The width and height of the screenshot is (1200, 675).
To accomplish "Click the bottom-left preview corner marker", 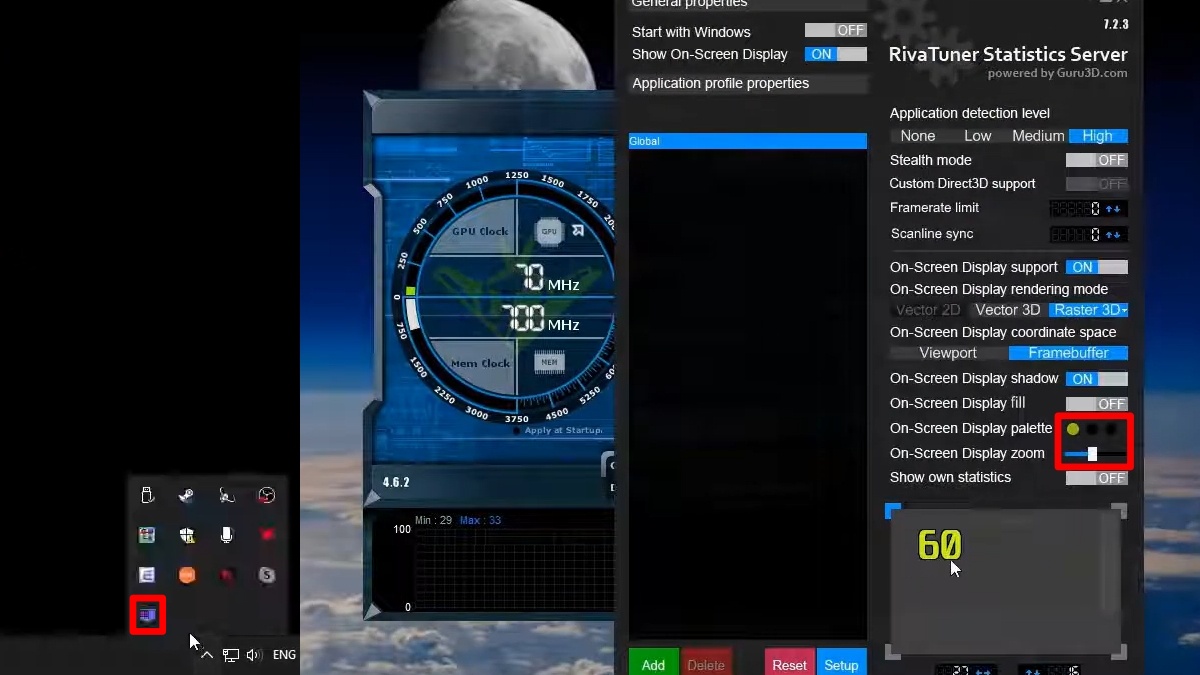I will tap(892, 652).
